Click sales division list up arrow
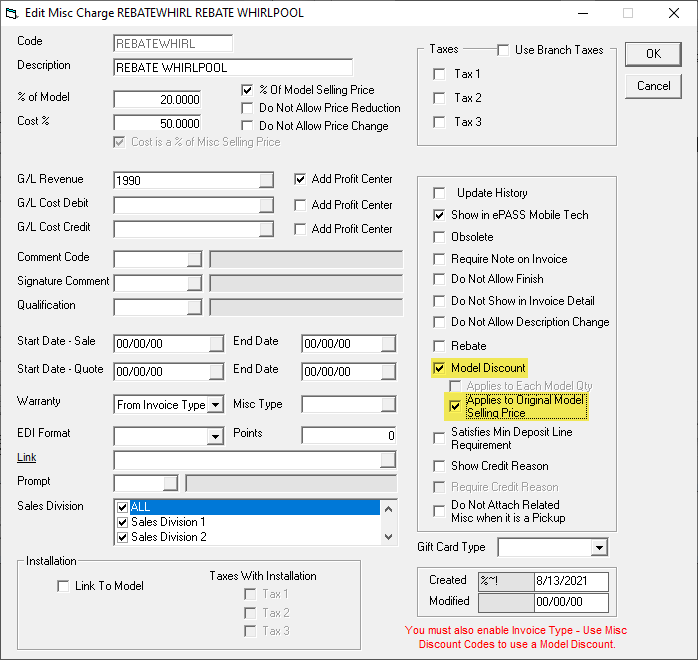Screen dimensions: 698x660 (388, 509)
